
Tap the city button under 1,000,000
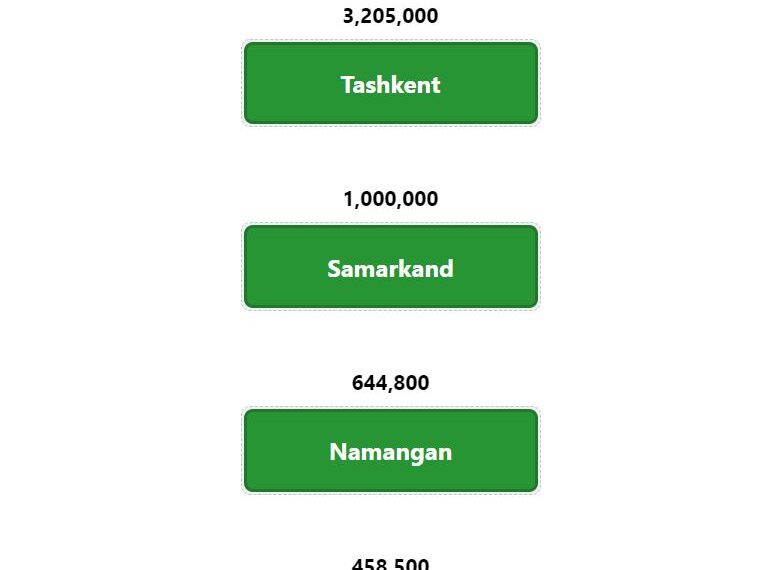click(x=391, y=266)
